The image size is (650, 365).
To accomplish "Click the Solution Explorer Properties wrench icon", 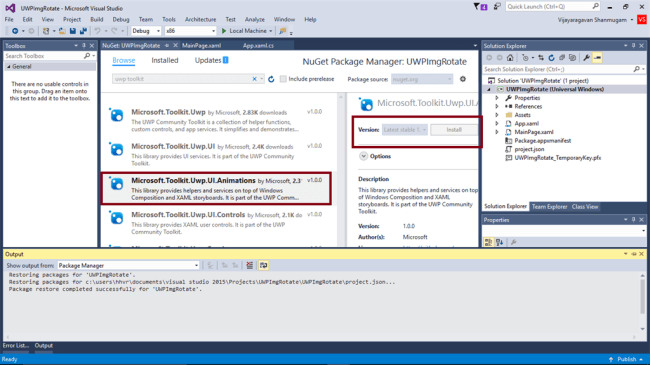I will (586, 58).
